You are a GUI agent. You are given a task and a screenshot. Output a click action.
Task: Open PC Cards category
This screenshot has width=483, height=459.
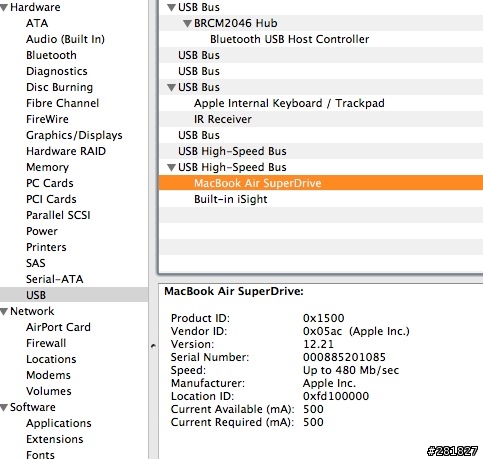pyautogui.click(x=50, y=183)
